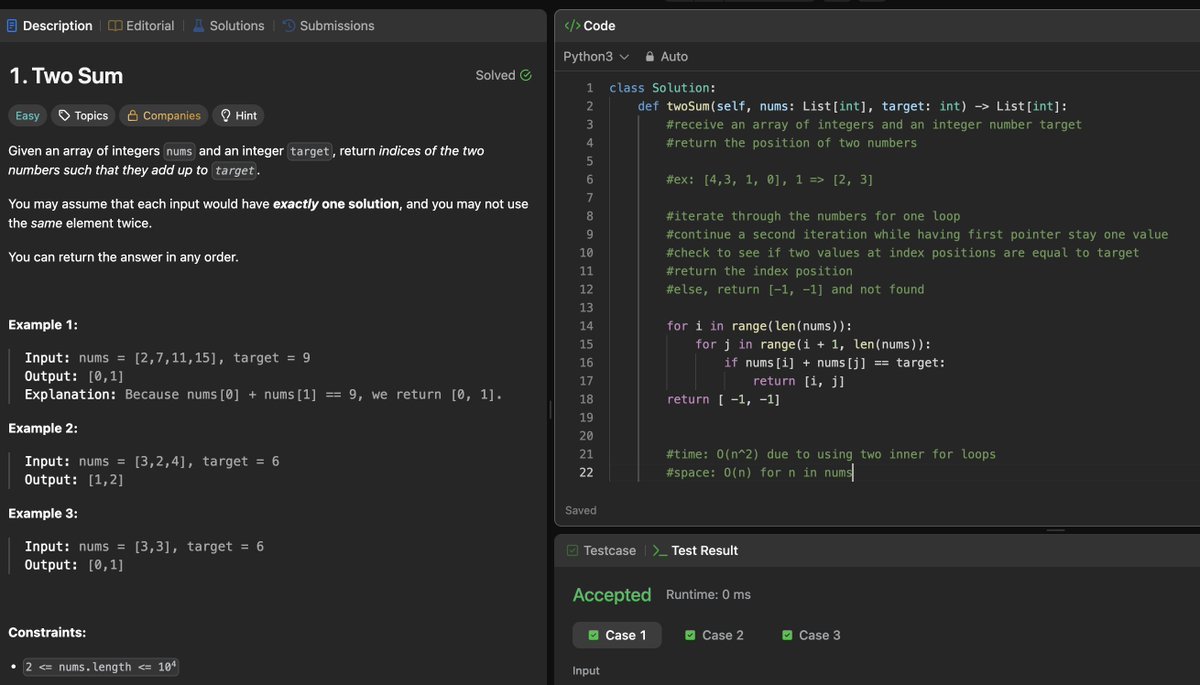Click the Auto indentation setting
Image resolution: width=1200 pixels, height=685 pixels.
(667, 57)
